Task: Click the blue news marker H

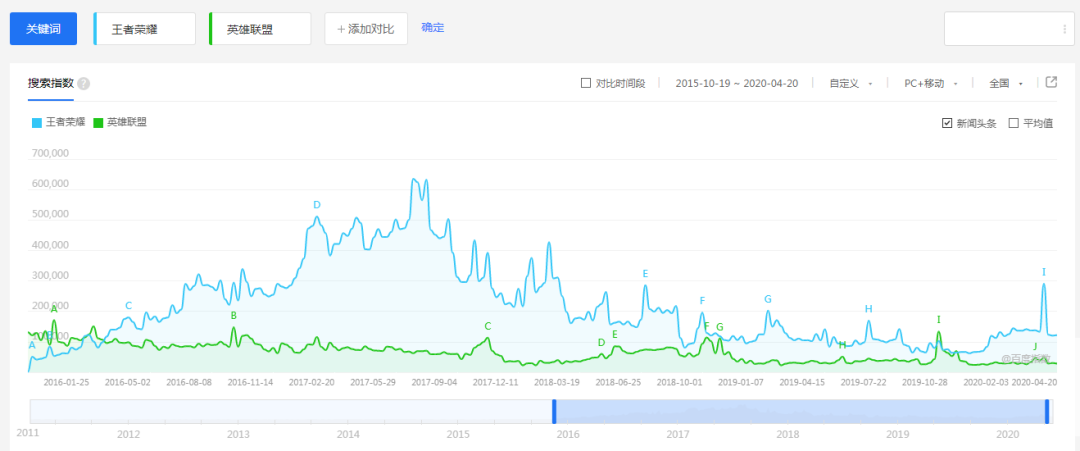Action: tap(869, 309)
